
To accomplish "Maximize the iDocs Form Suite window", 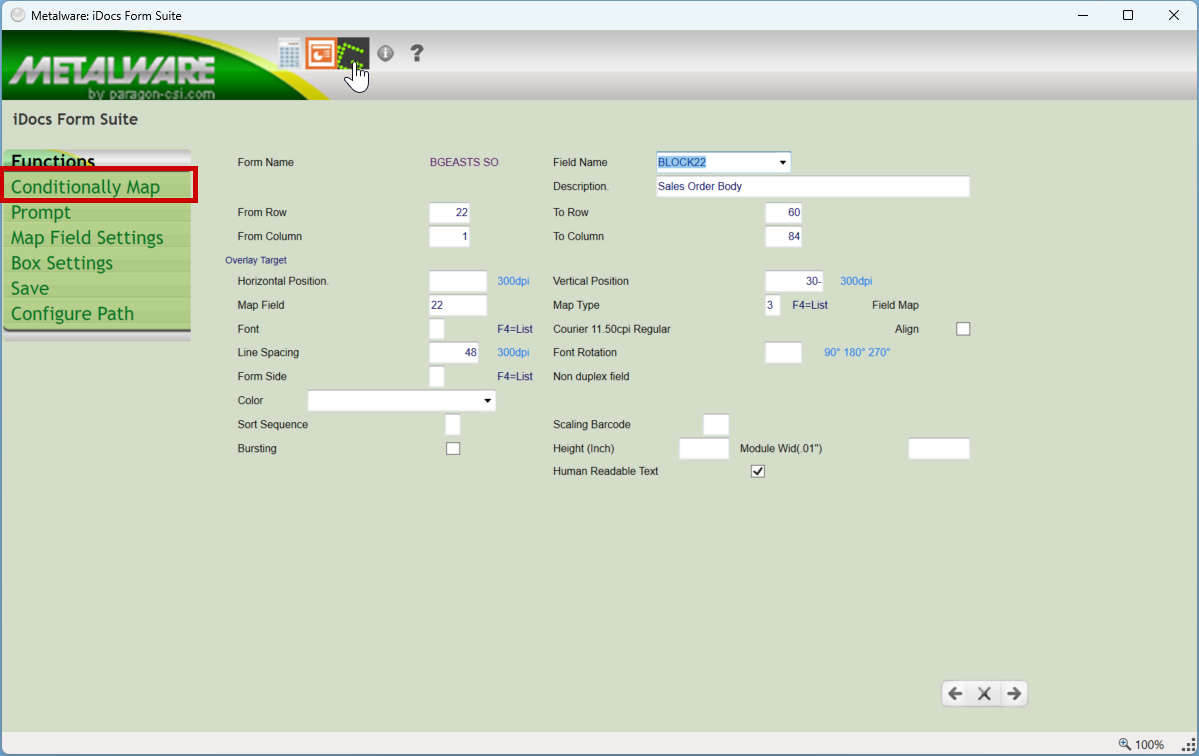I will (1128, 15).
